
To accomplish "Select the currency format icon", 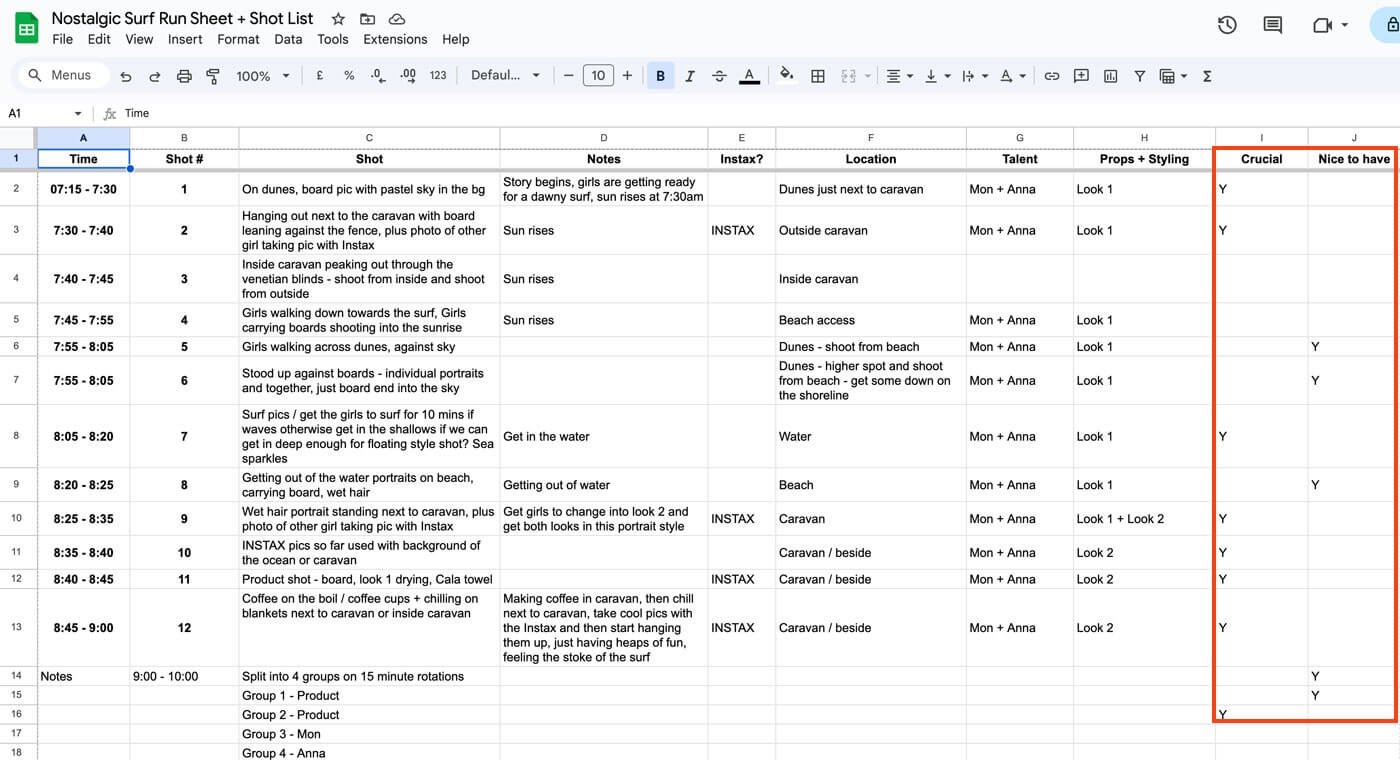I will [x=319, y=75].
